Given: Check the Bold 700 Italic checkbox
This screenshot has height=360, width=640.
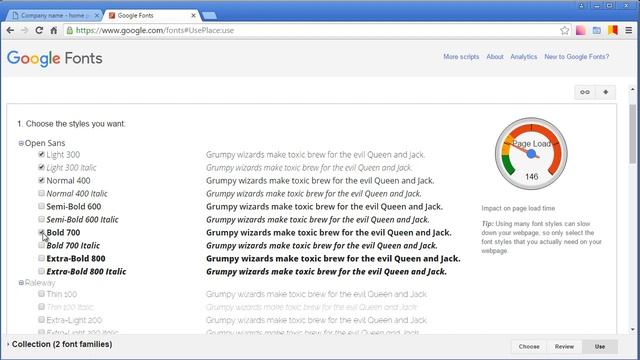Looking at the screenshot, I should click(x=41, y=245).
